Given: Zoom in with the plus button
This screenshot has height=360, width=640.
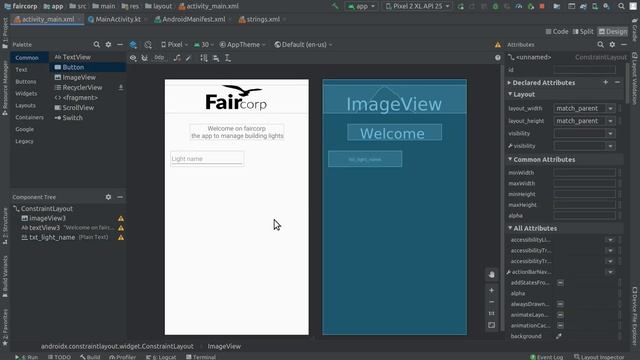Looking at the screenshot, I should [x=491, y=290].
